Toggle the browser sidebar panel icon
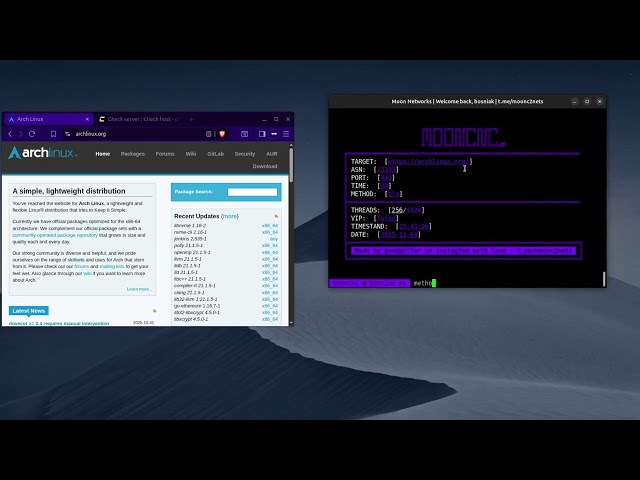Screen dimensions: 640x480 262,134
